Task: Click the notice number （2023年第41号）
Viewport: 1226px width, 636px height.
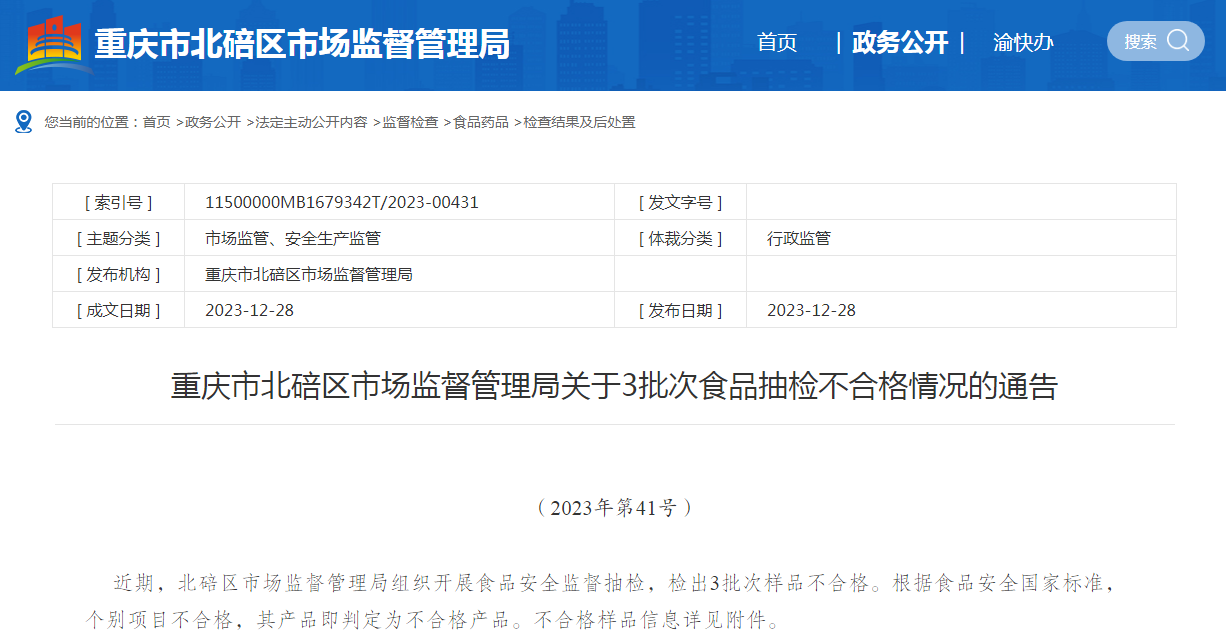Action: (613, 508)
